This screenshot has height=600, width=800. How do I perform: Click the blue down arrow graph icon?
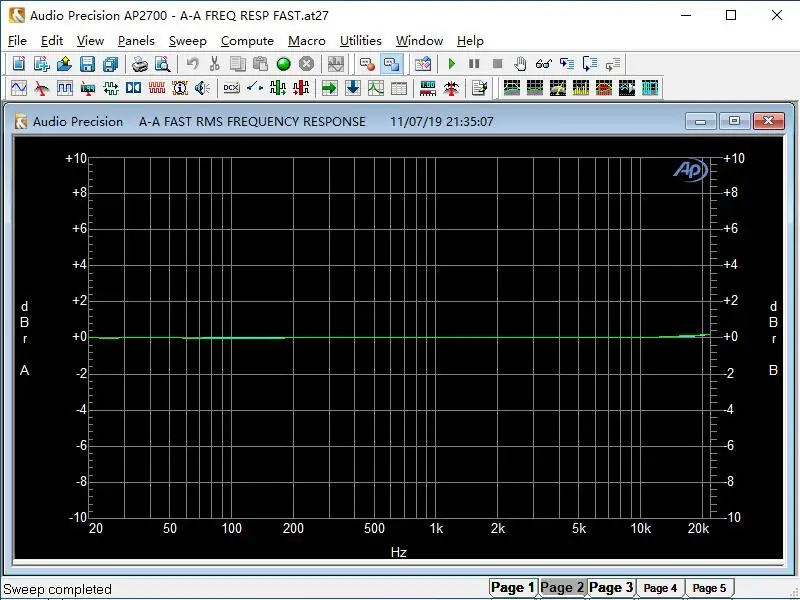click(x=353, y=88)
